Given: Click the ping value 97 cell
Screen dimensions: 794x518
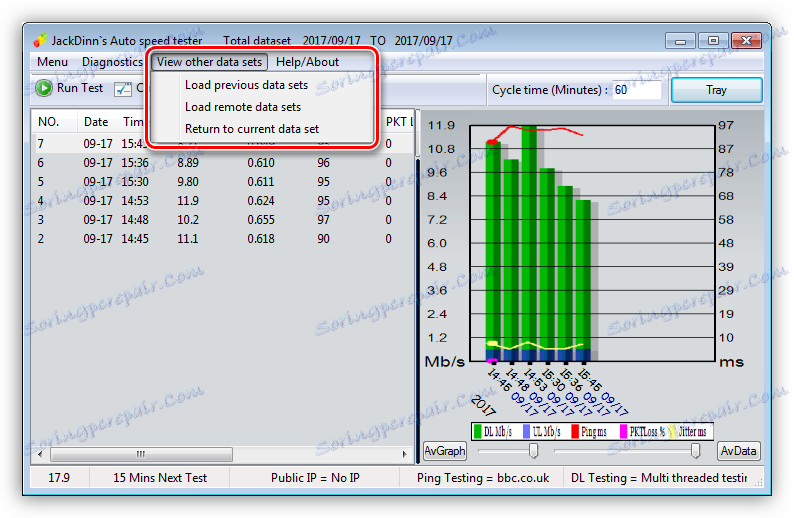Looking at the screenshot, I should (x=324, y=220).
